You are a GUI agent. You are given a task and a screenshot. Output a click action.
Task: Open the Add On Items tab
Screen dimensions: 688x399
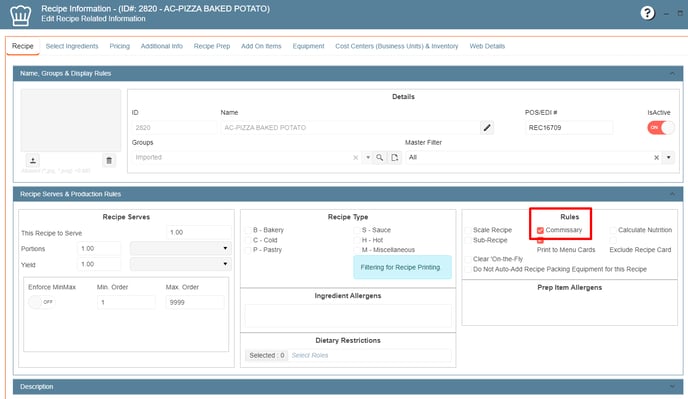click(261, 46)
